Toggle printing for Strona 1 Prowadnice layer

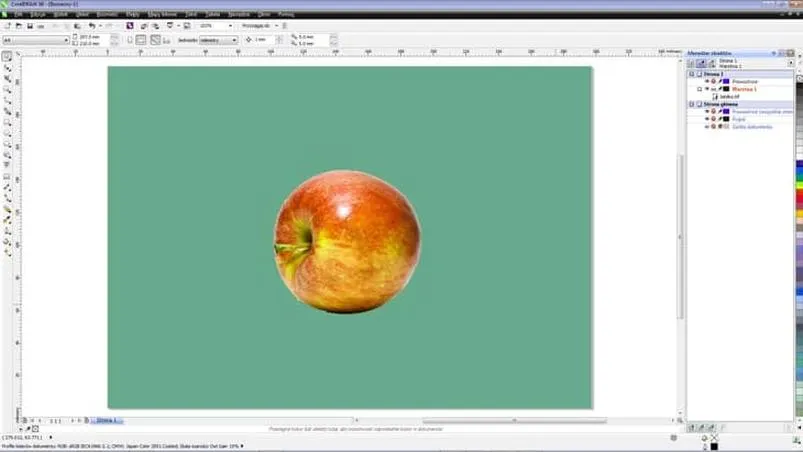click(713, 81)
